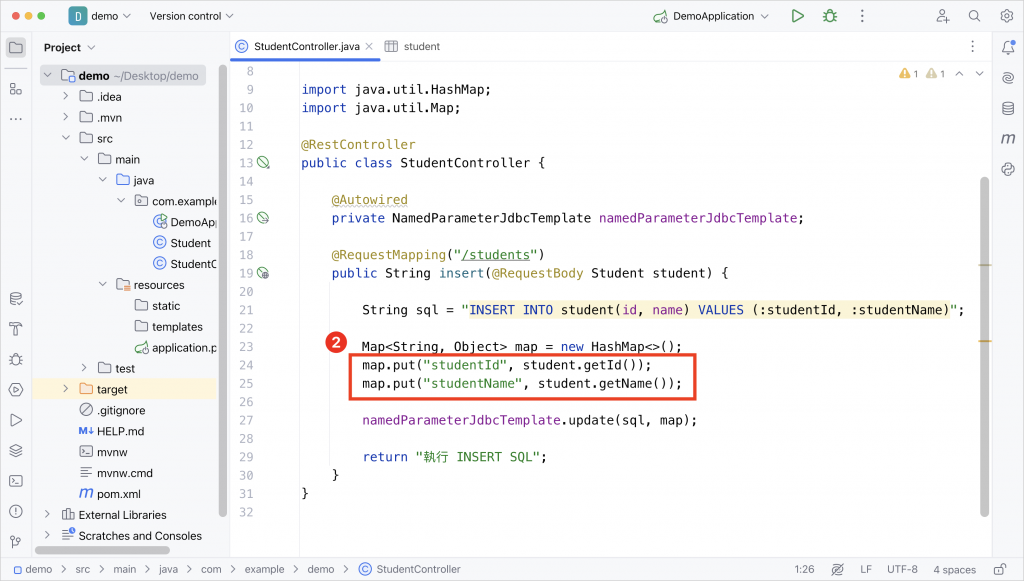Open the DemoApplication run configuration dropdown
The height and width of the screenshot is (581, 1024).
[711, 16]
